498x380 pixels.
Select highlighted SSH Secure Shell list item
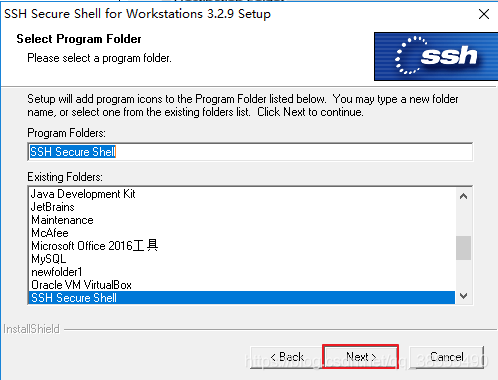point(242,298)
